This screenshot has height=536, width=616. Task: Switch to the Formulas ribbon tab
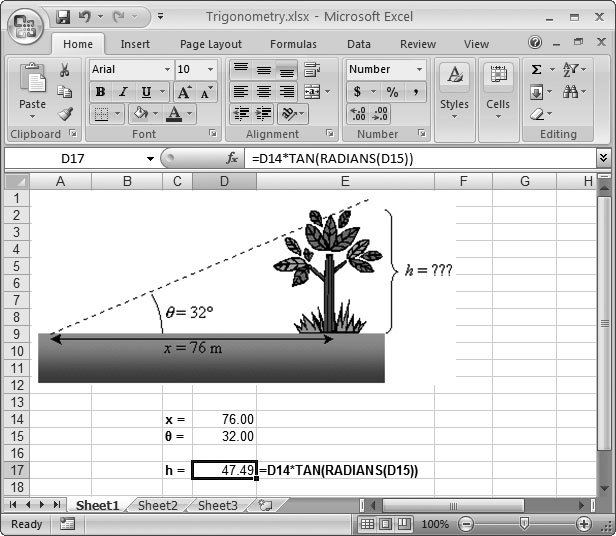(x=292, y=44)
